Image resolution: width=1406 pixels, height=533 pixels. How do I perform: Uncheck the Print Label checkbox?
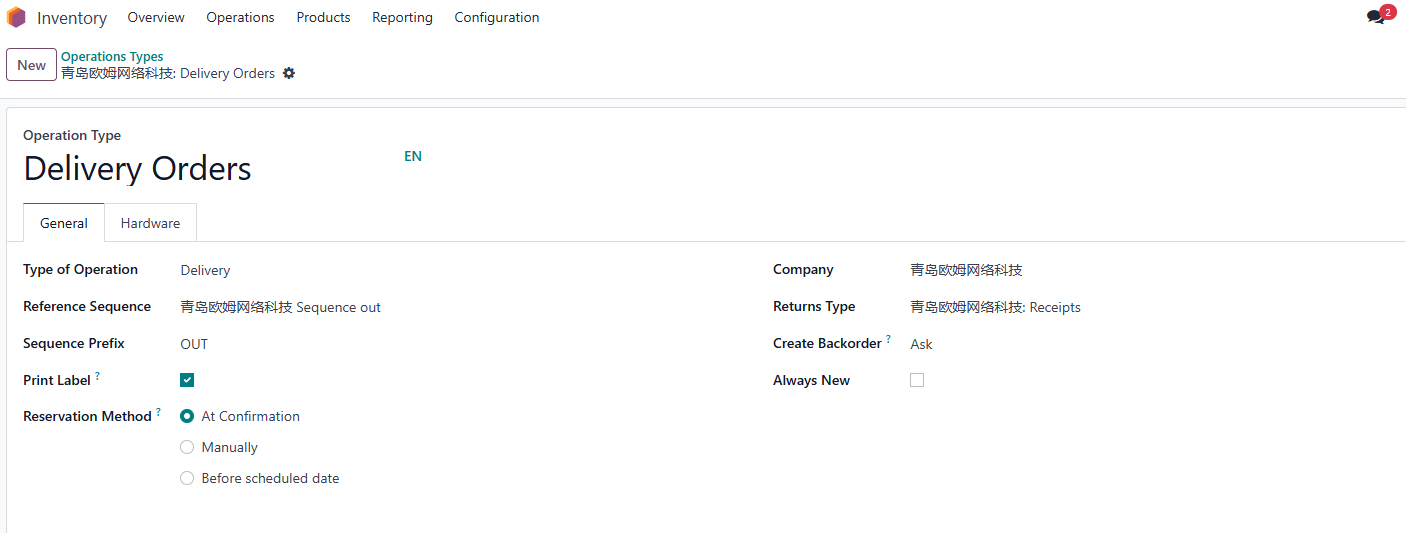(x=187, y=380)
